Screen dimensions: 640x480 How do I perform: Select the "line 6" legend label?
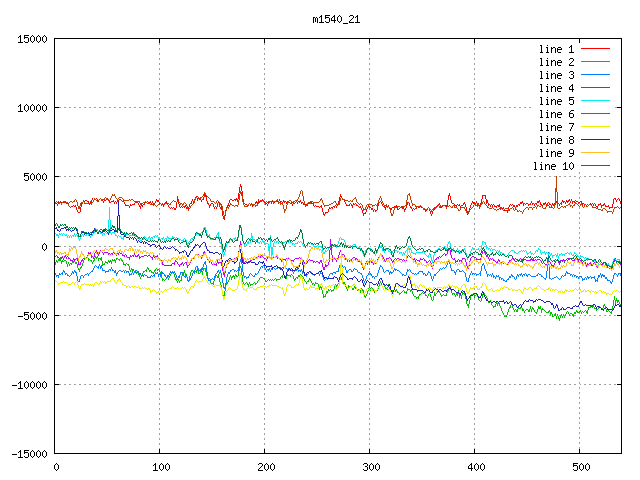coord(557,114)
